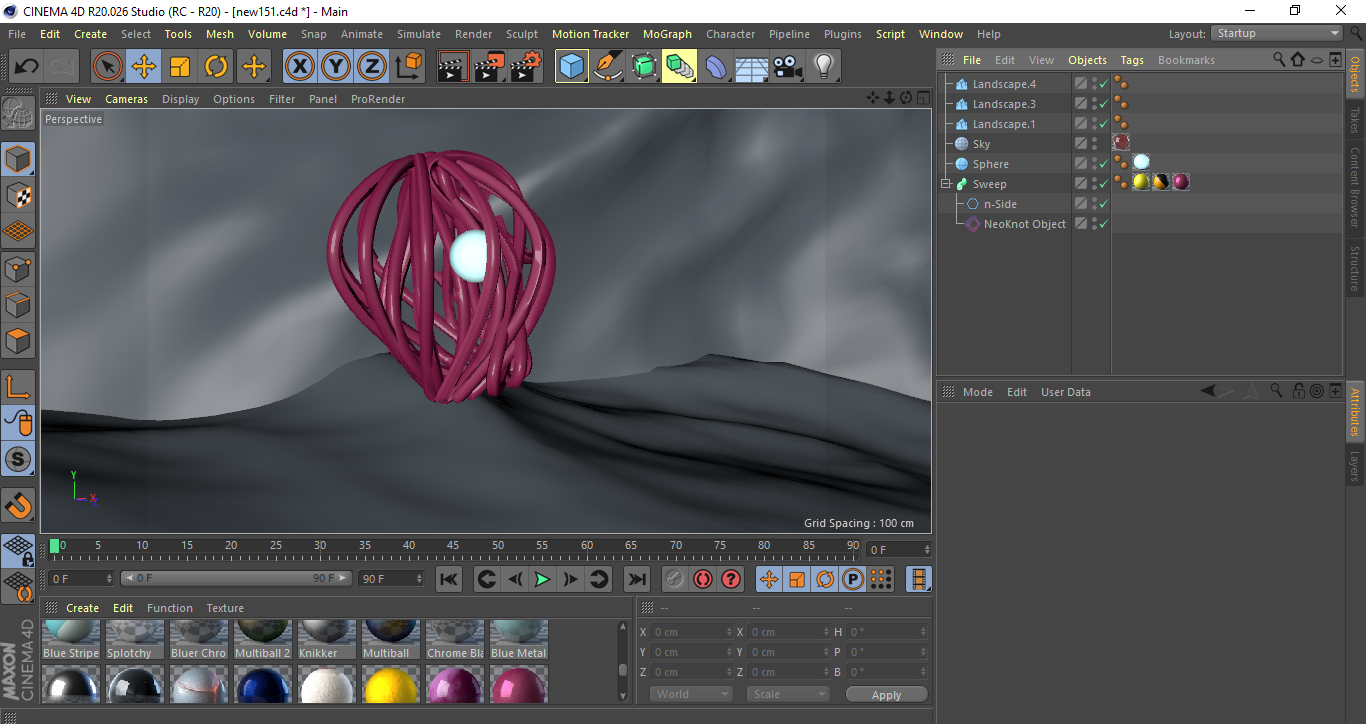Select the yellow material swatch
The height and width of the screenshot is (724, 1366).
[390, 684]
